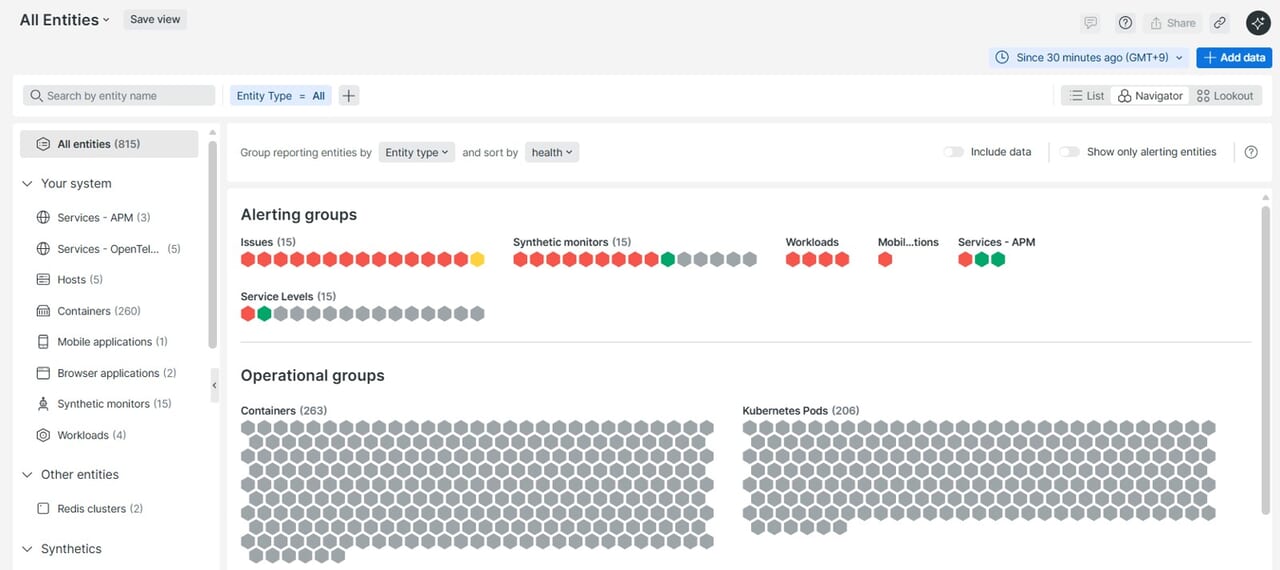Screen dimensions: 1280x570
Task: Open the Entity type group-by dropdown
Action: 416,152
